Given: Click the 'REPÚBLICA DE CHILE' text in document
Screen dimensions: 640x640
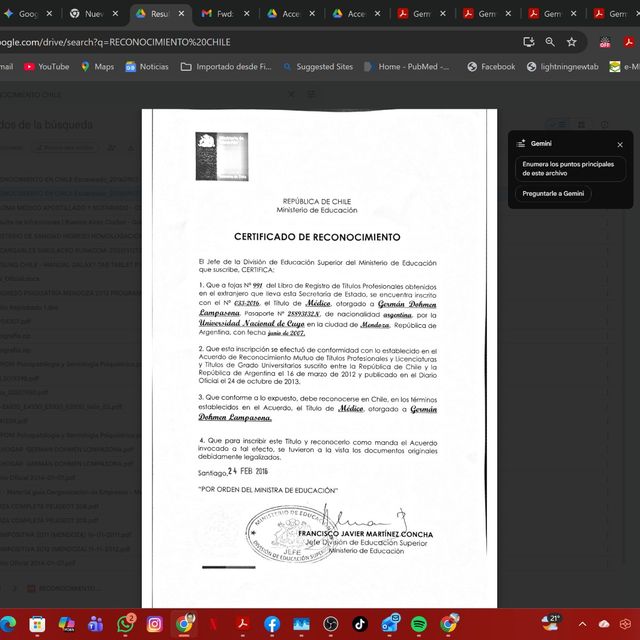Looking at the screenshot, I should 317,201.
